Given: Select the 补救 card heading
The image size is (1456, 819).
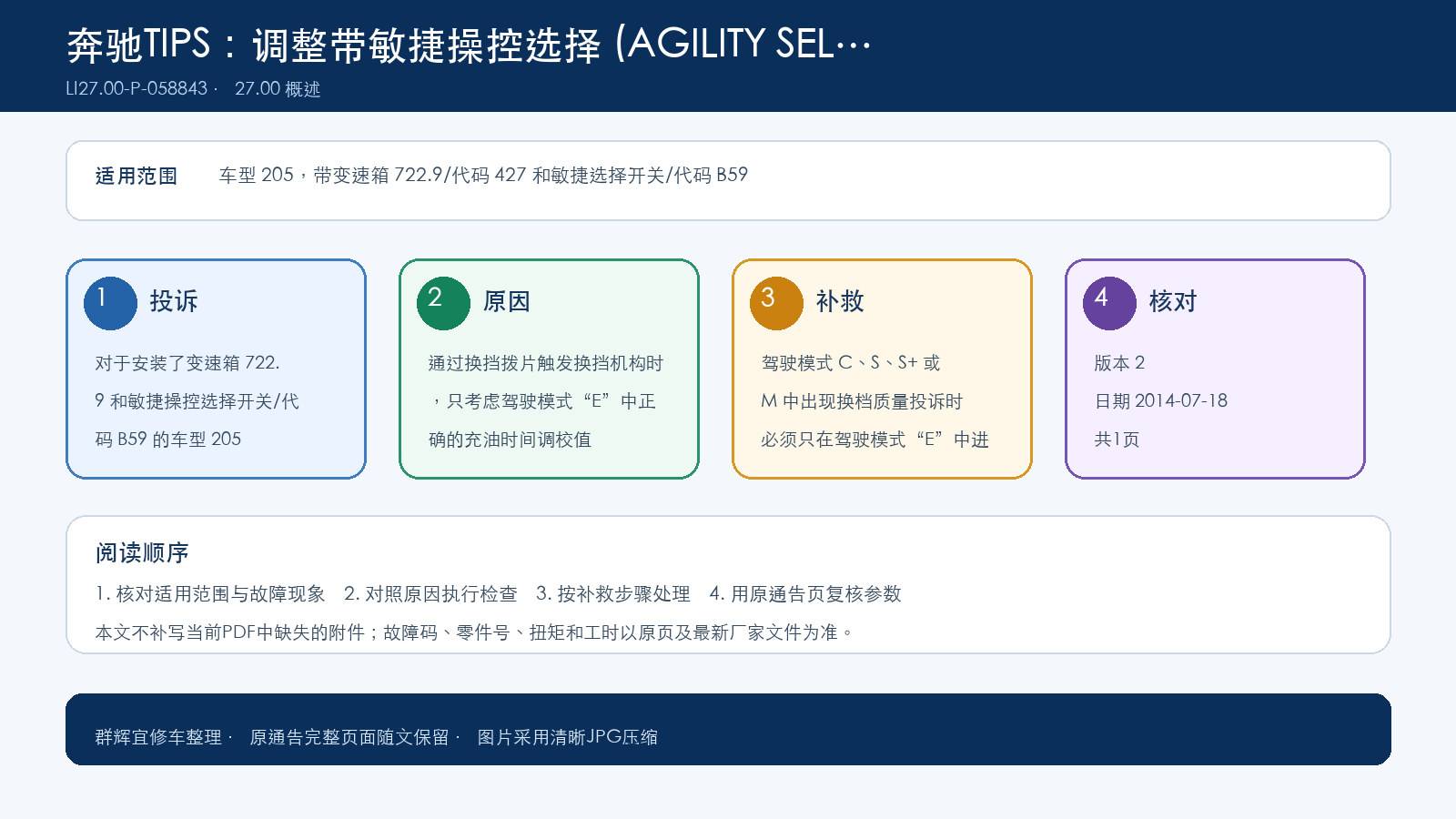Looking at the screenshot, I should point(840,301).
